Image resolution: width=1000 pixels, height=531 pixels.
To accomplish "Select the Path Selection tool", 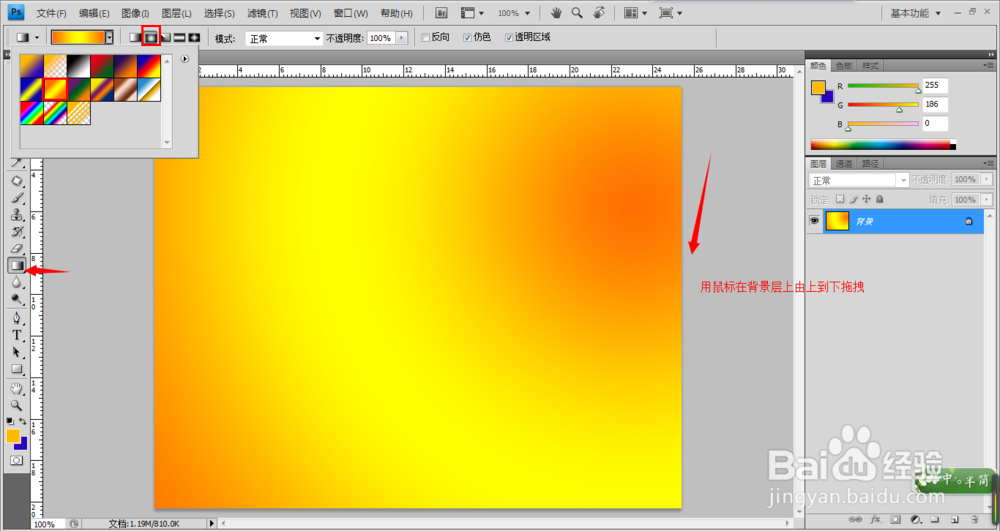I will pyautogui.click(x=17, y=352).
